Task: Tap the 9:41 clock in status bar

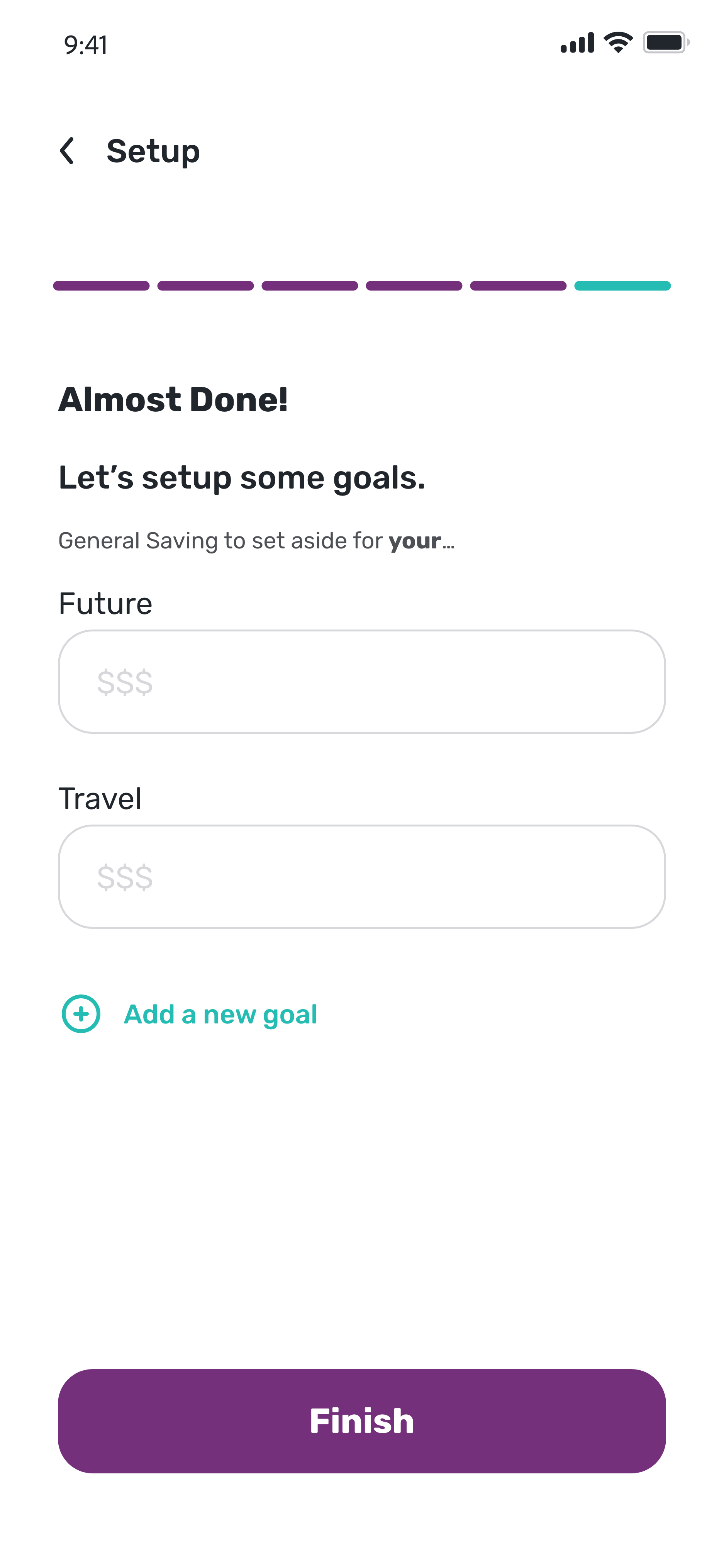Action: pyautogui.click(x=86, y=45)
